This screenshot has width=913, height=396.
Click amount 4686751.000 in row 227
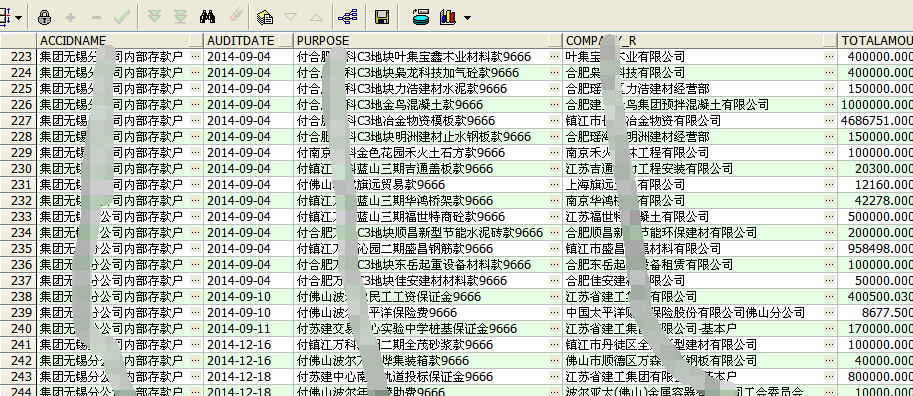877,121
